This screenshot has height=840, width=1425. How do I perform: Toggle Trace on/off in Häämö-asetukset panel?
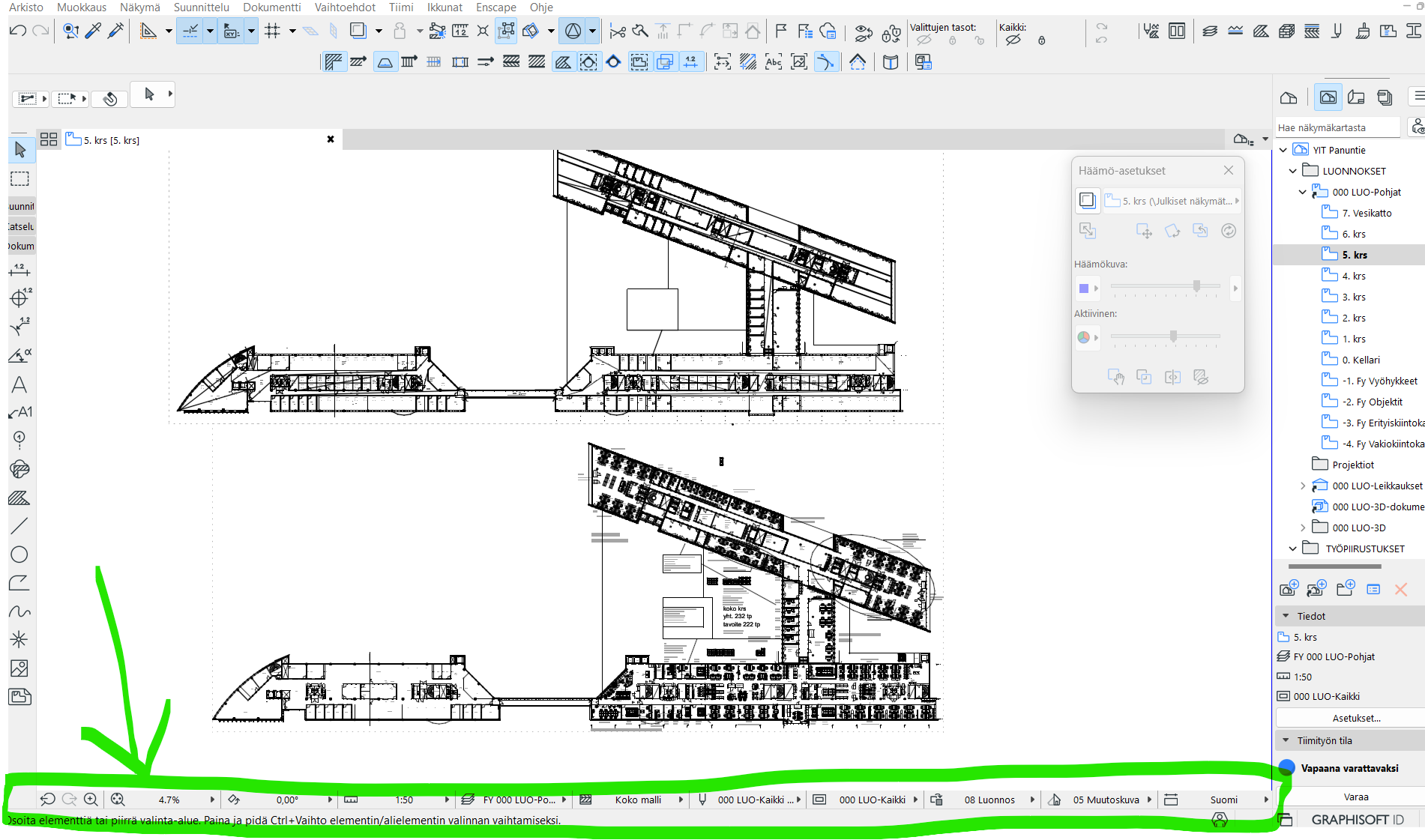point(1087,200)
